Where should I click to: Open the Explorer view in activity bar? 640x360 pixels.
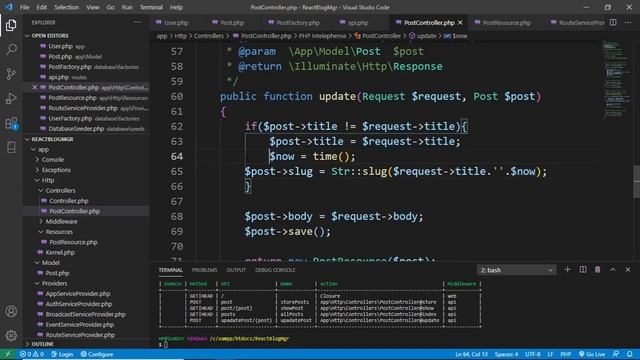(11, 25)
